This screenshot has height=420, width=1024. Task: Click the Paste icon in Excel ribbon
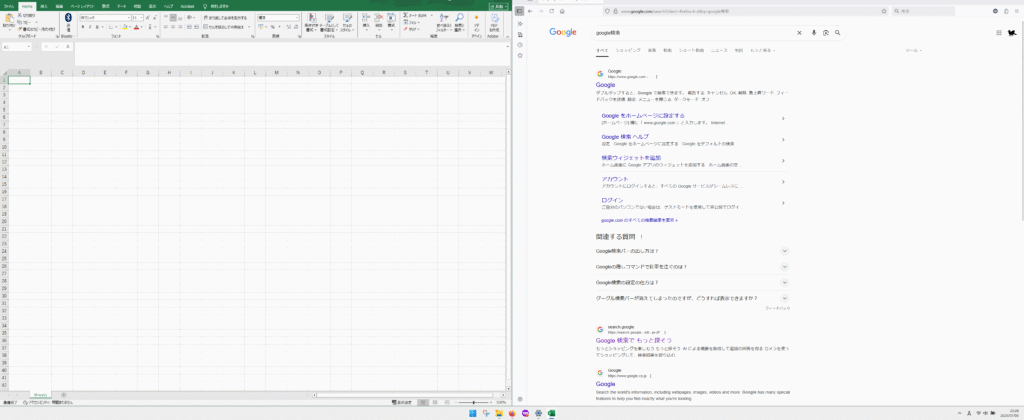coord(8,20)
